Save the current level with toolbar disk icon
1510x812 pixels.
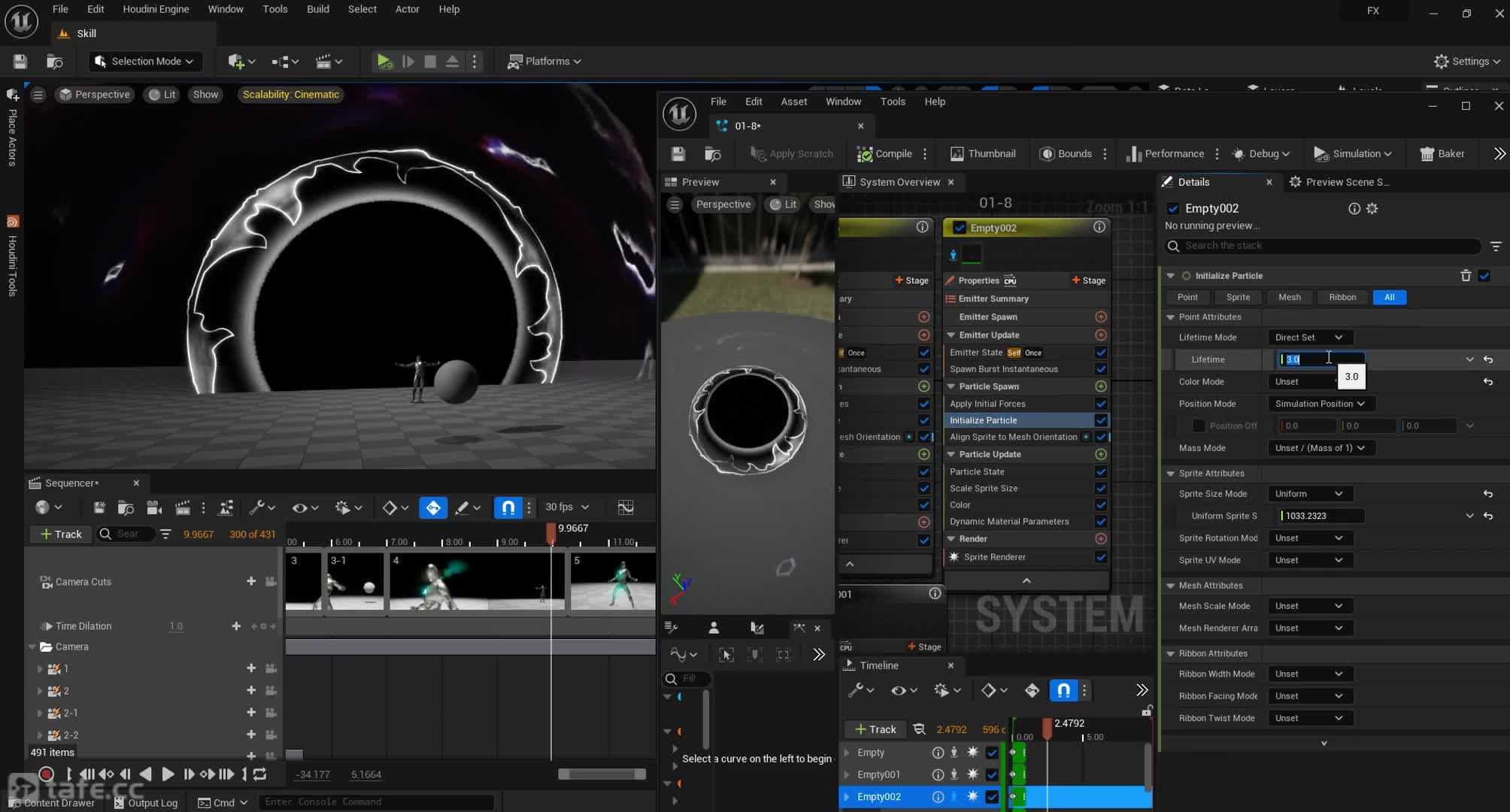pos(20,62)
